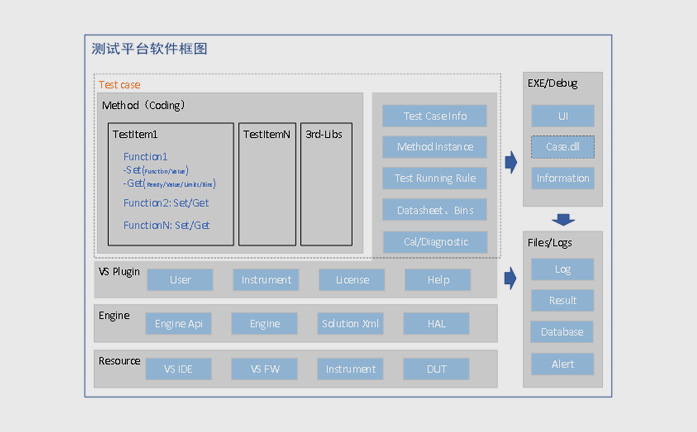The image size is (697, 432).
Task: Select the Information box
Action: [563, 178]
